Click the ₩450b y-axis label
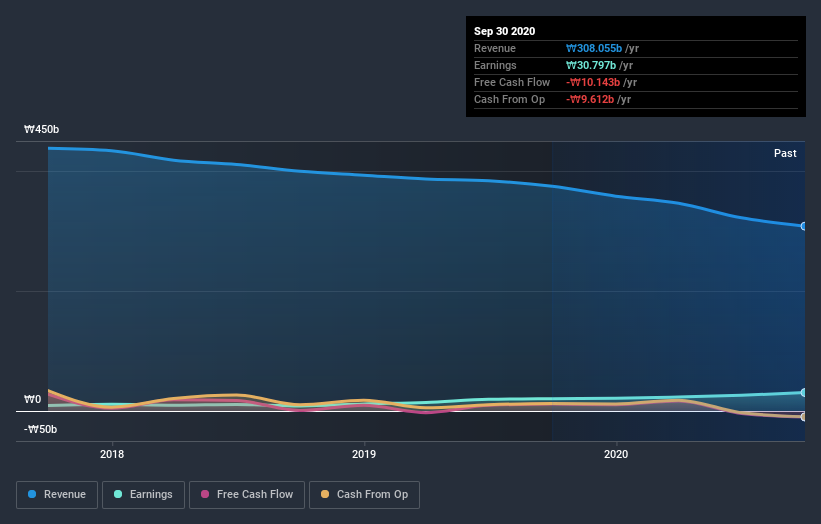The height and width of the screenshot is (524, 821). tap(41, 129)
